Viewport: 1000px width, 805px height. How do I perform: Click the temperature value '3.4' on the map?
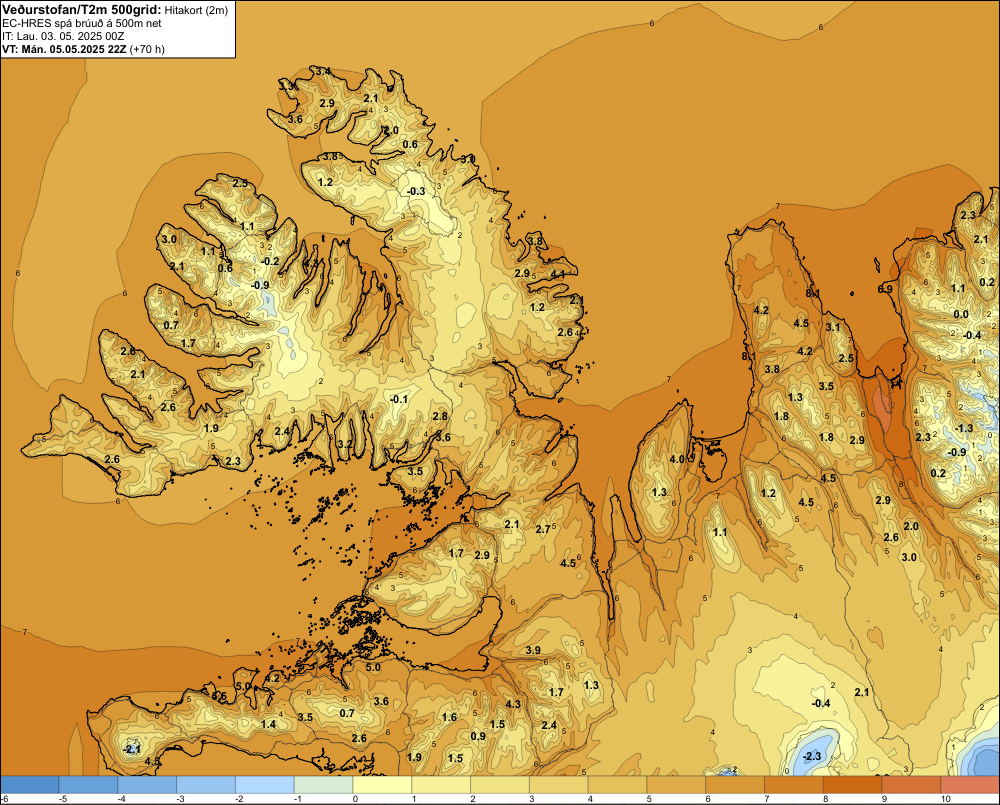323,71
